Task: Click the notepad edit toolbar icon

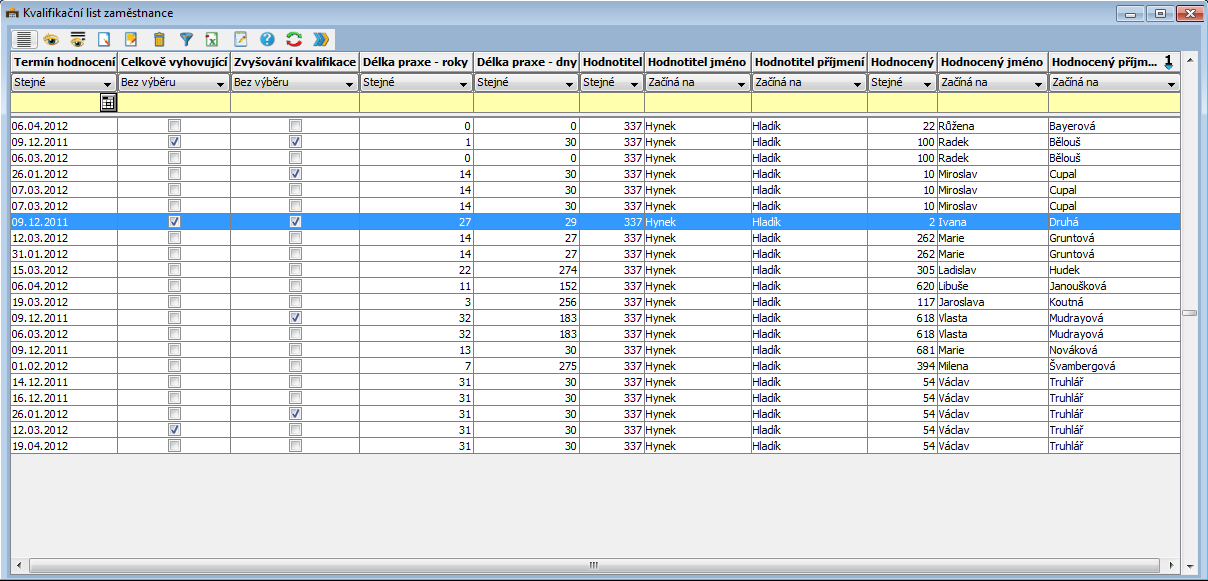Action: point(240,40)
